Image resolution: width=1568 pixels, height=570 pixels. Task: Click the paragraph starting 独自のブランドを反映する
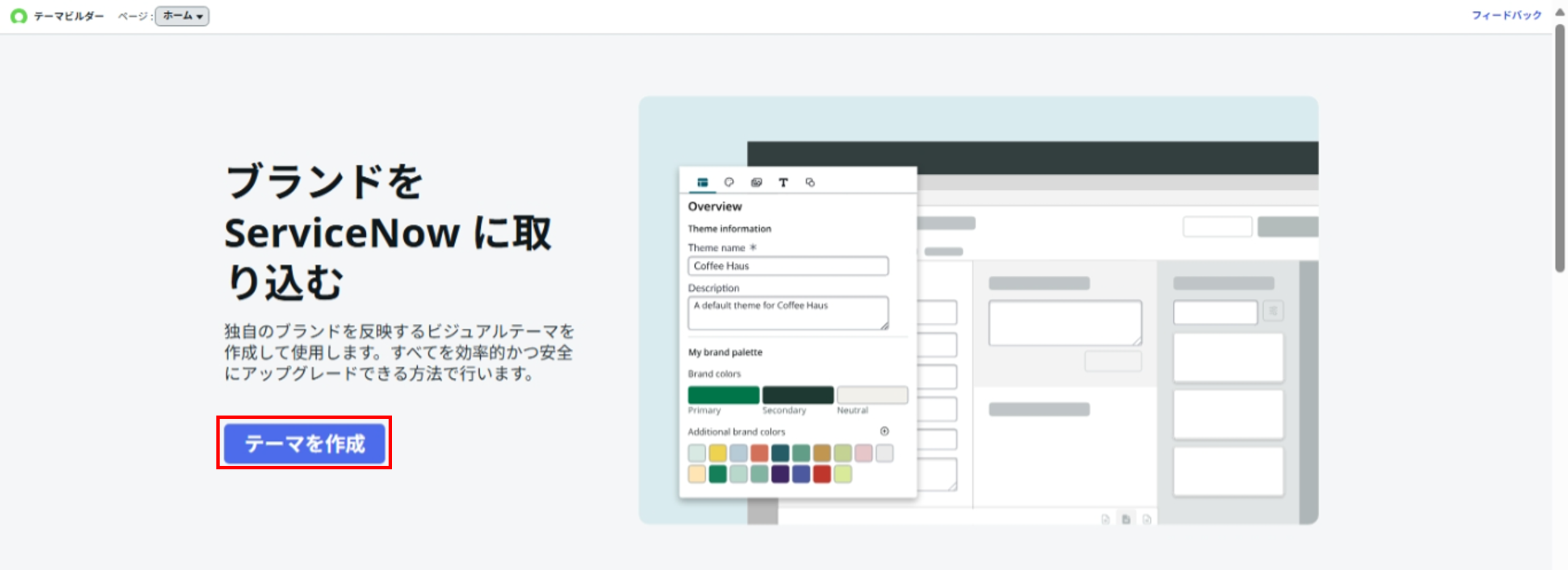pos(399,352)
